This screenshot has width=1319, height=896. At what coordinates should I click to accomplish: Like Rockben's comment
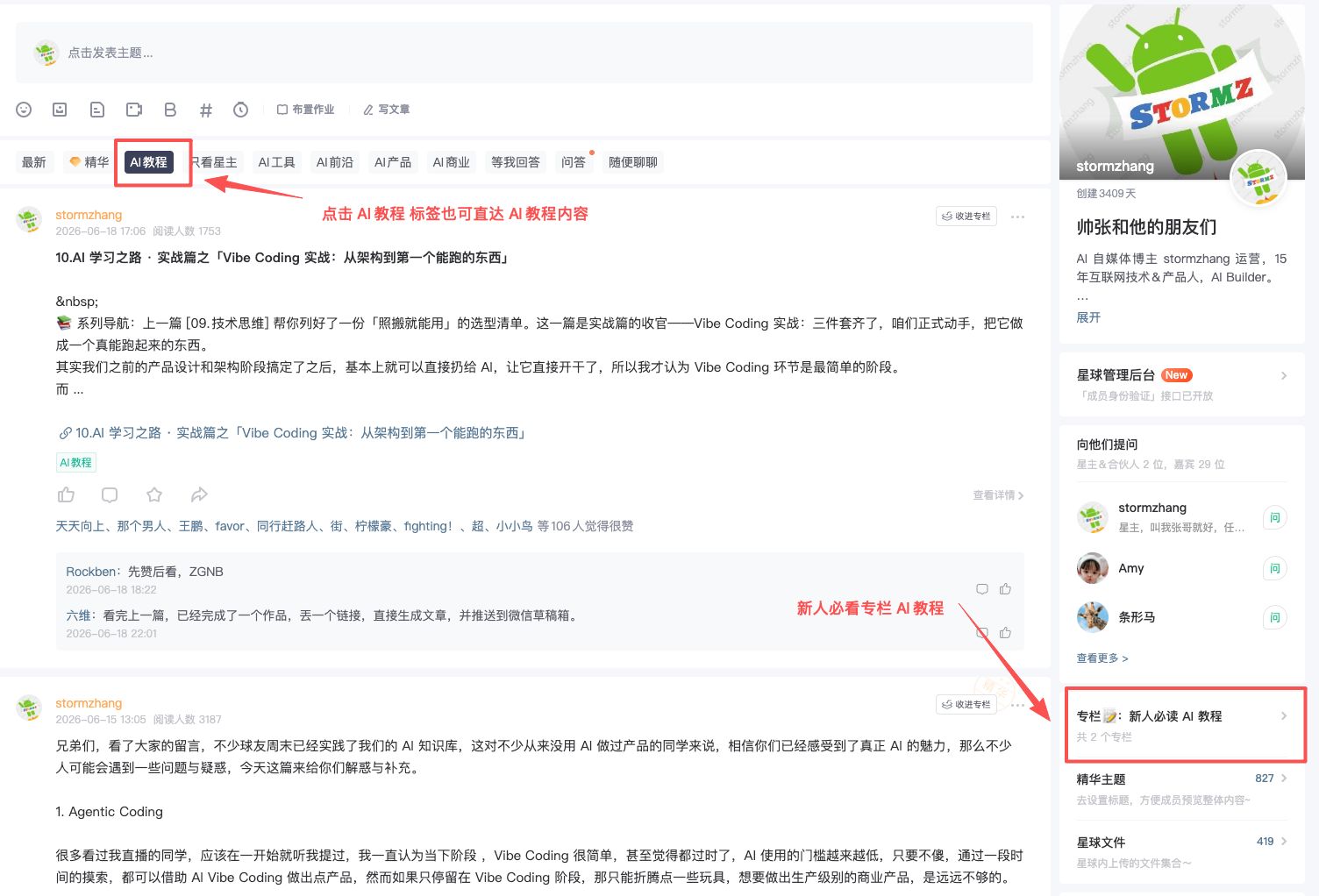(1005, 589)
